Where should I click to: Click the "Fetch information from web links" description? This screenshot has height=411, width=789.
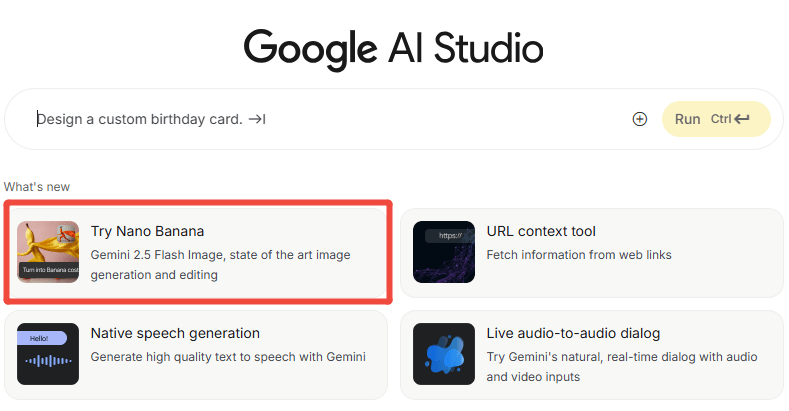point(579,255)
